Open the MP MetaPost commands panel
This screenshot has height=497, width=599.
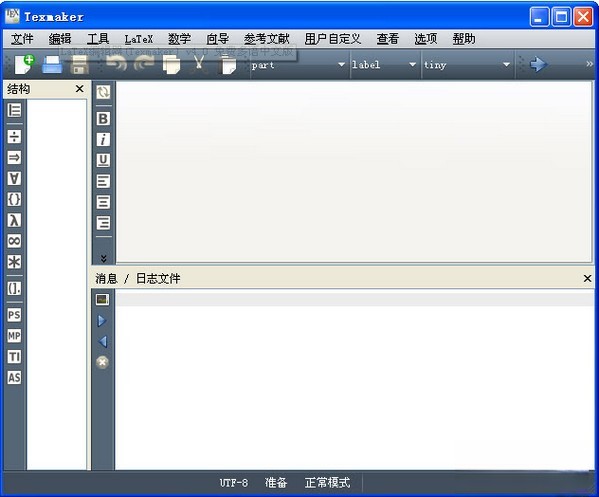coord(14,336)
